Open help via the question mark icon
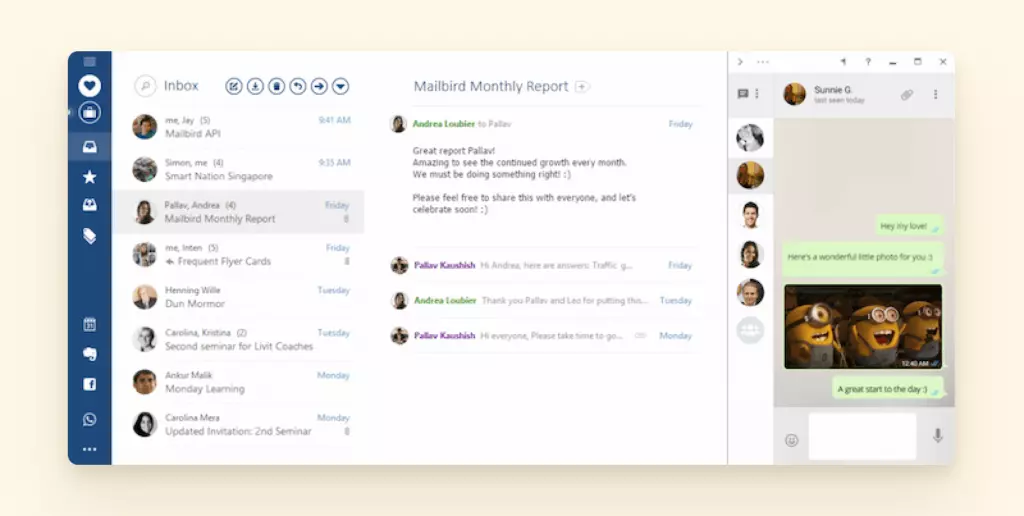 tap(868, 62)
